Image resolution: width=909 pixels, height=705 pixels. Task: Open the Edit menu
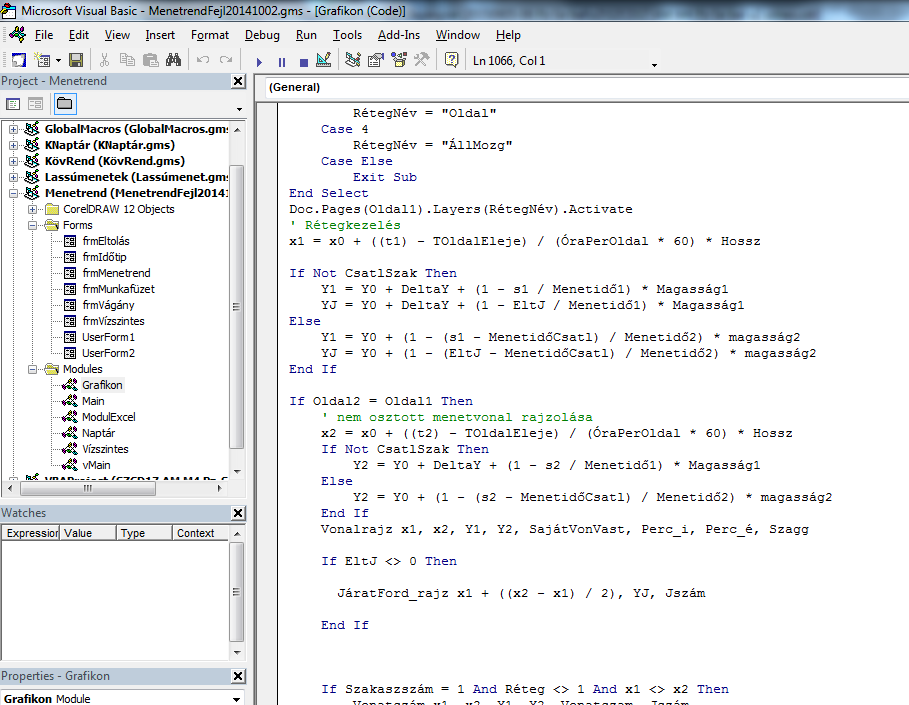point(79,35)
